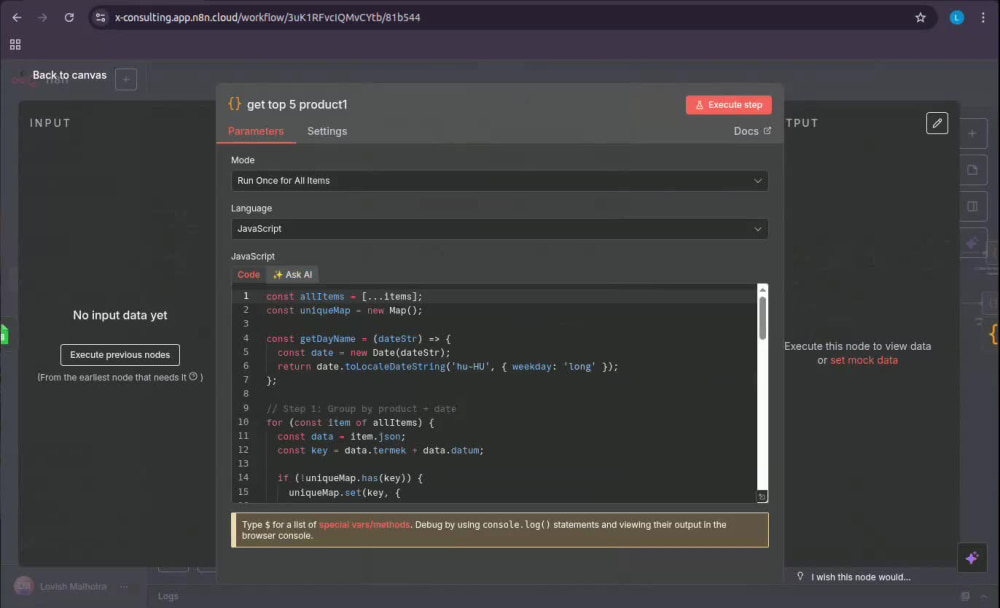Click Execute previous nodes button
Screen dimensions: 1000x608
(120, 355)
